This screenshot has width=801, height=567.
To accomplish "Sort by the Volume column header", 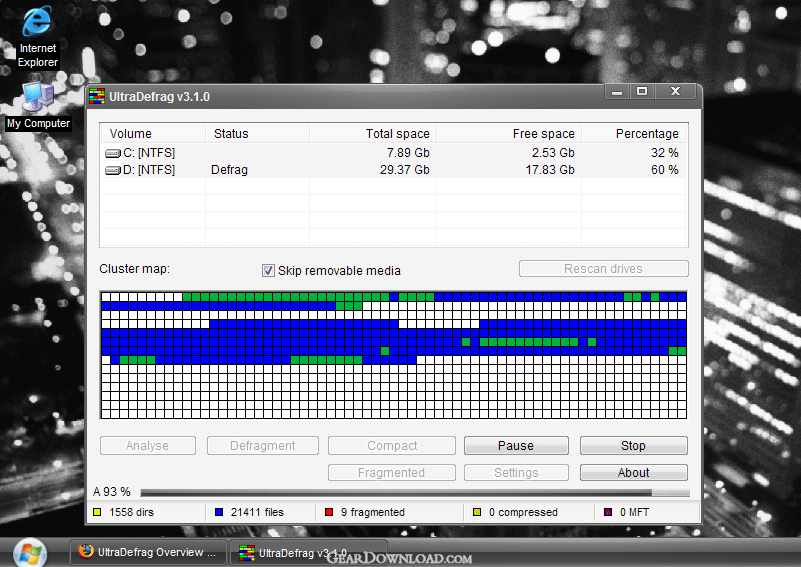I will [x=153, y=134].
